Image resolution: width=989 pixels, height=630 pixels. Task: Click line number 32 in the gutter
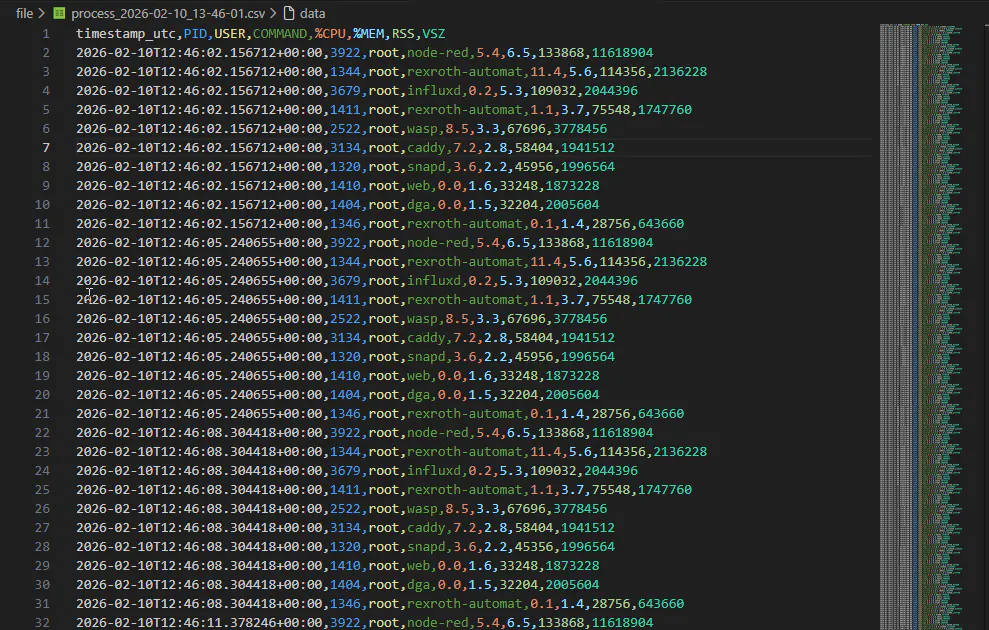tap(43, 623)
